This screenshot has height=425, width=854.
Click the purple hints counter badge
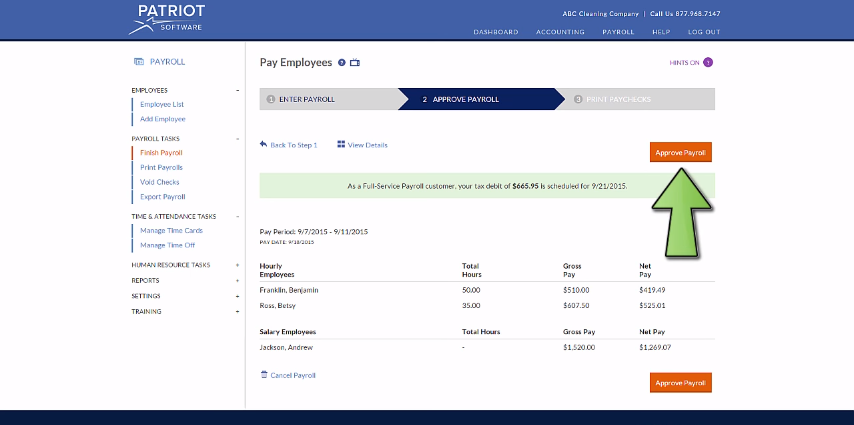708,62
